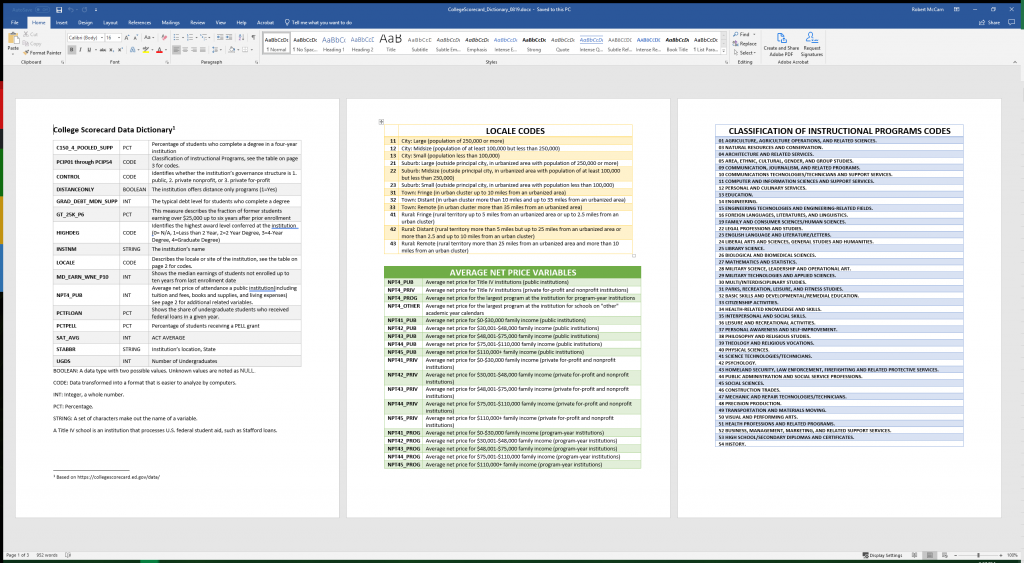Viewport: 1024px width, 563px height.
Task: Click the Share button
Action: (x=989, y=22)
